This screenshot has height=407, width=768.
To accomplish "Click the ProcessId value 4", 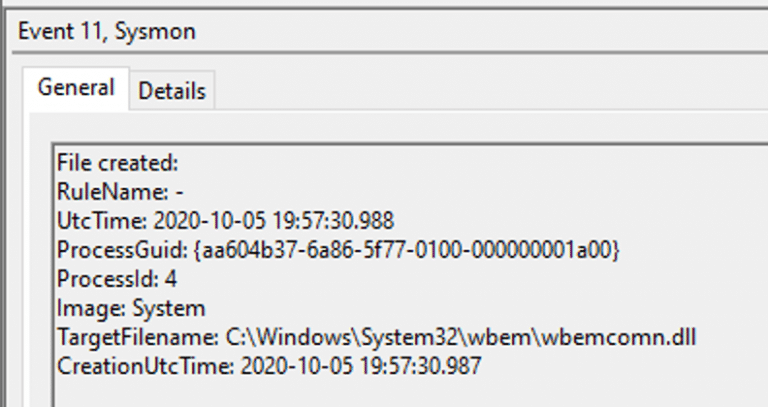I will (x=170, y=279).
